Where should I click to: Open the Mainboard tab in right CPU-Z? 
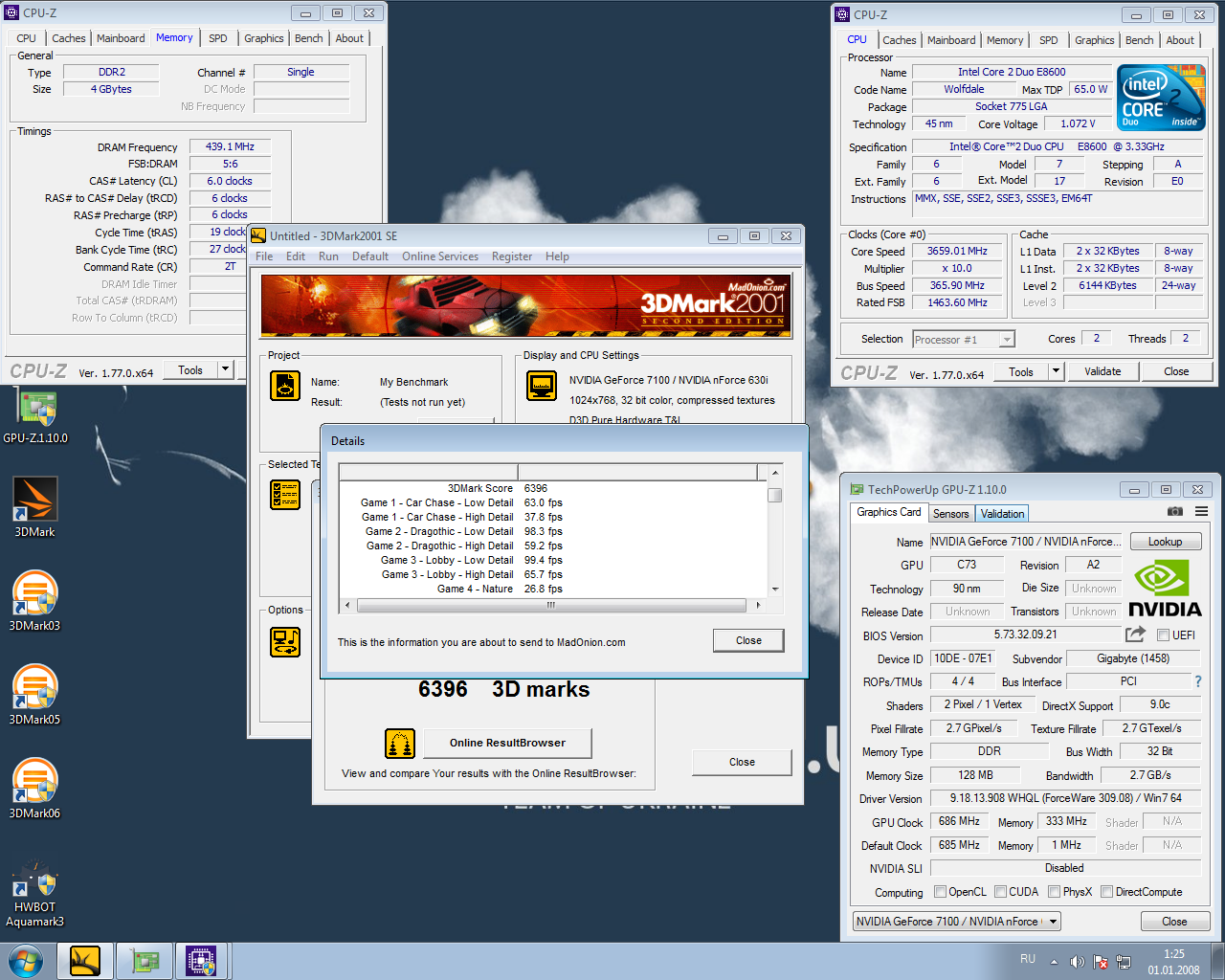tap(951, 40)
